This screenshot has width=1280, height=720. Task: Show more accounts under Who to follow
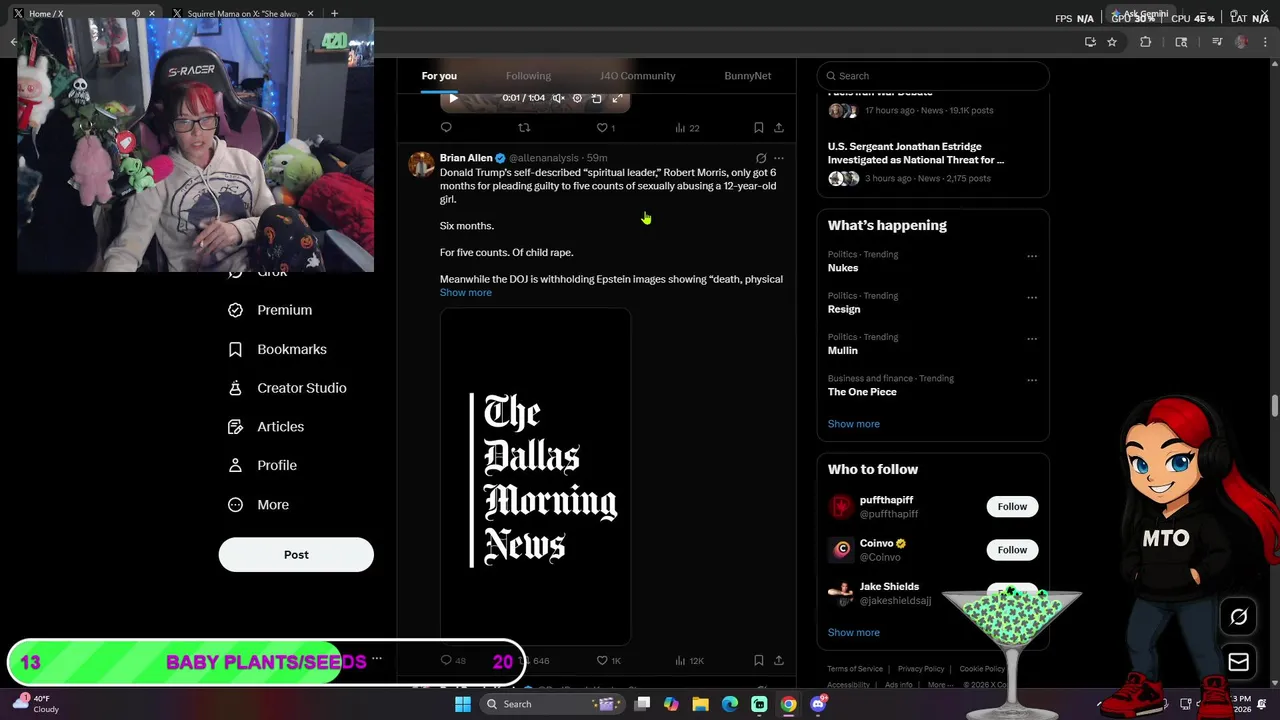coord(854,633)
